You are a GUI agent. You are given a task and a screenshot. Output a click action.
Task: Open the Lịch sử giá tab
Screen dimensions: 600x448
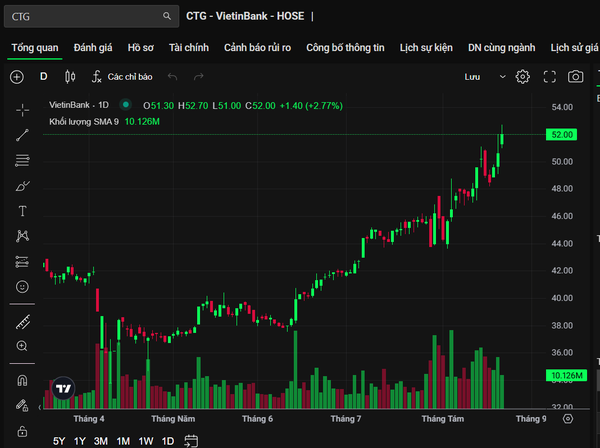click(x=574, y=48)
